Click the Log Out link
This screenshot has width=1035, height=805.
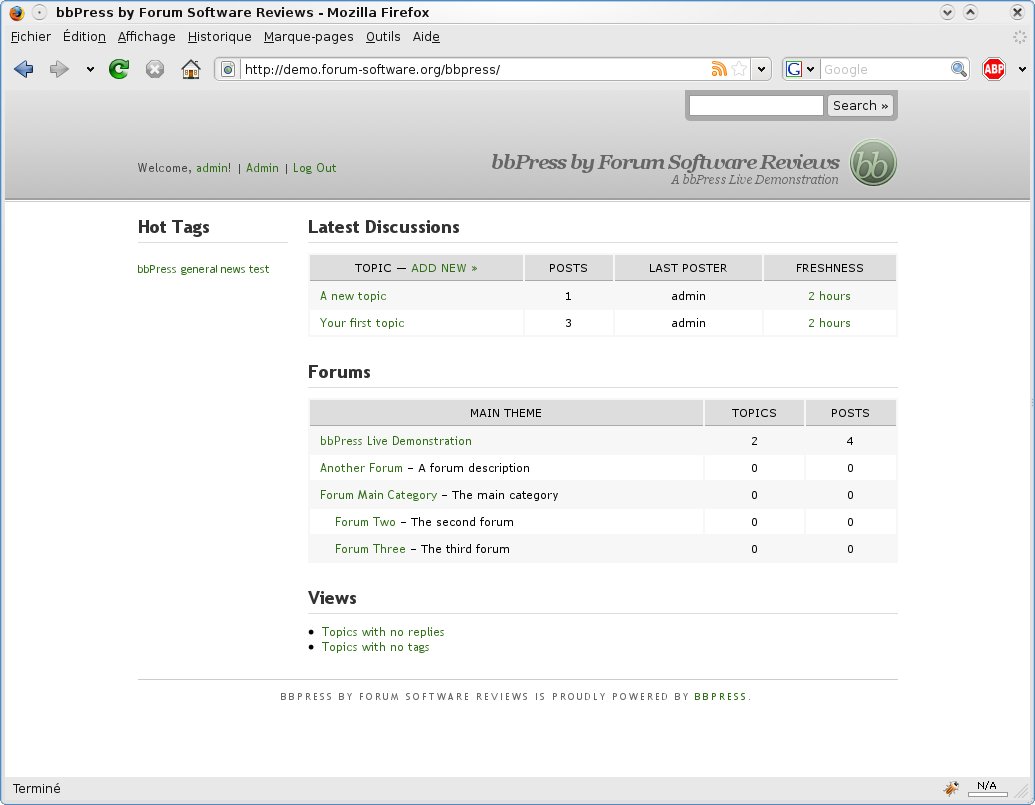coord(314,168)
